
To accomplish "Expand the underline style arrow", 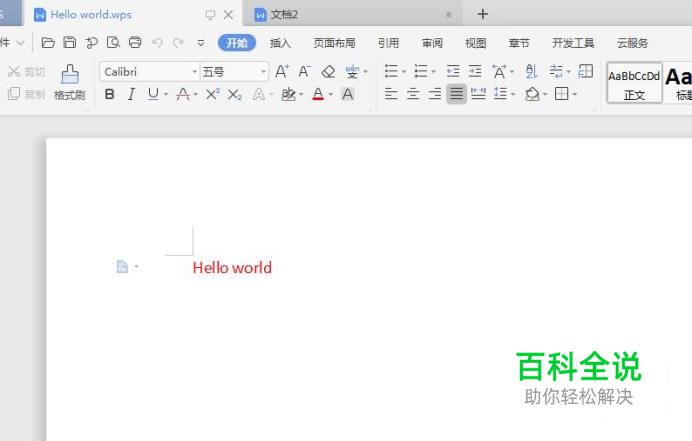I will (166, 94).
